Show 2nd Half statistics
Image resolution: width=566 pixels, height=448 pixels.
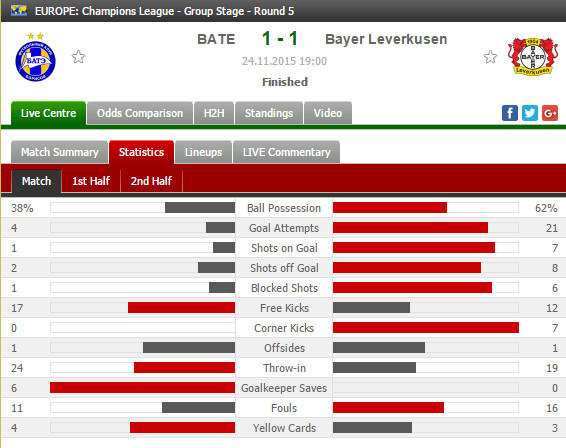[x=151, y=181]
